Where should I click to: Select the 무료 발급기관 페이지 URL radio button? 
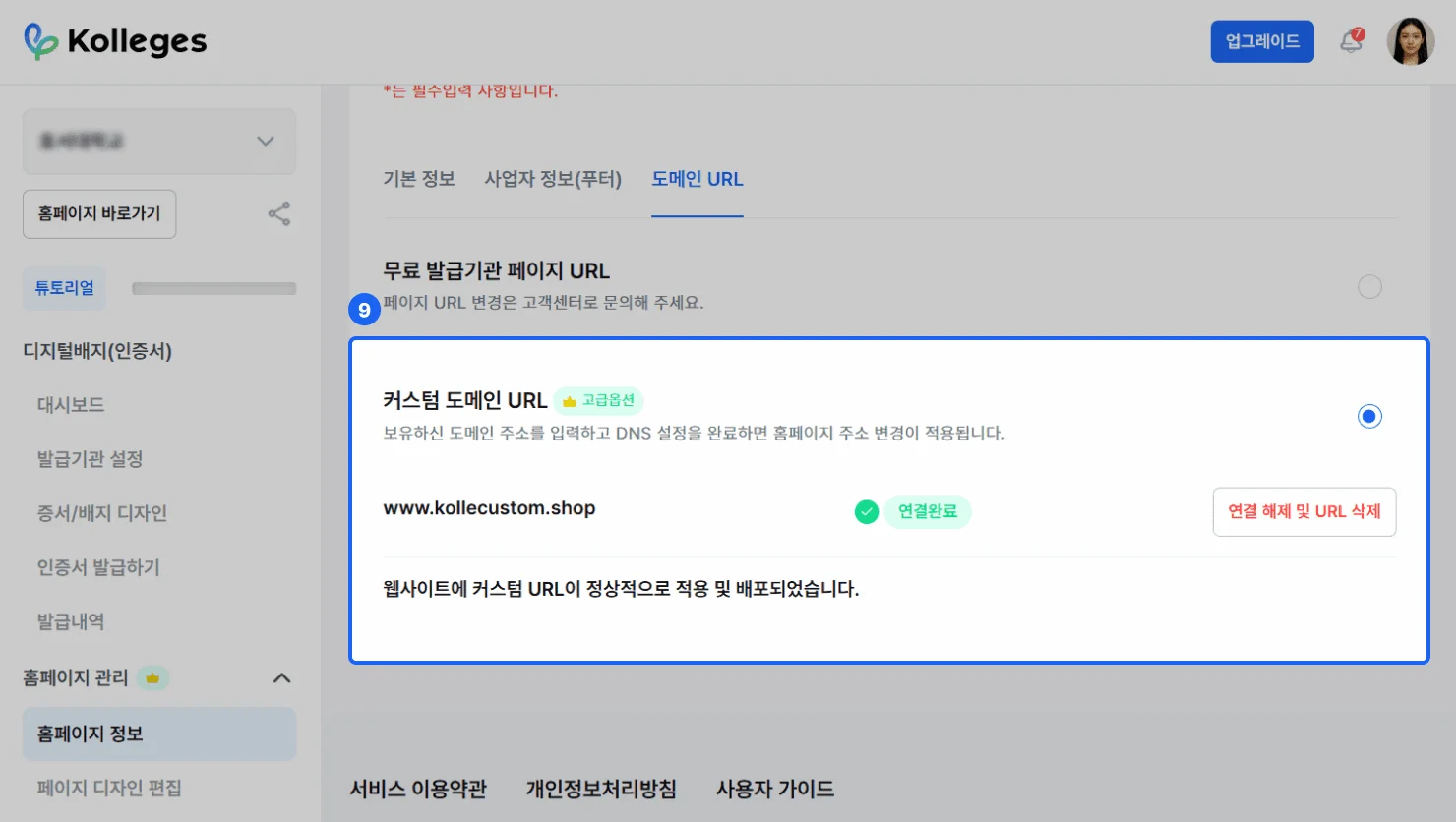point(1369,287)
